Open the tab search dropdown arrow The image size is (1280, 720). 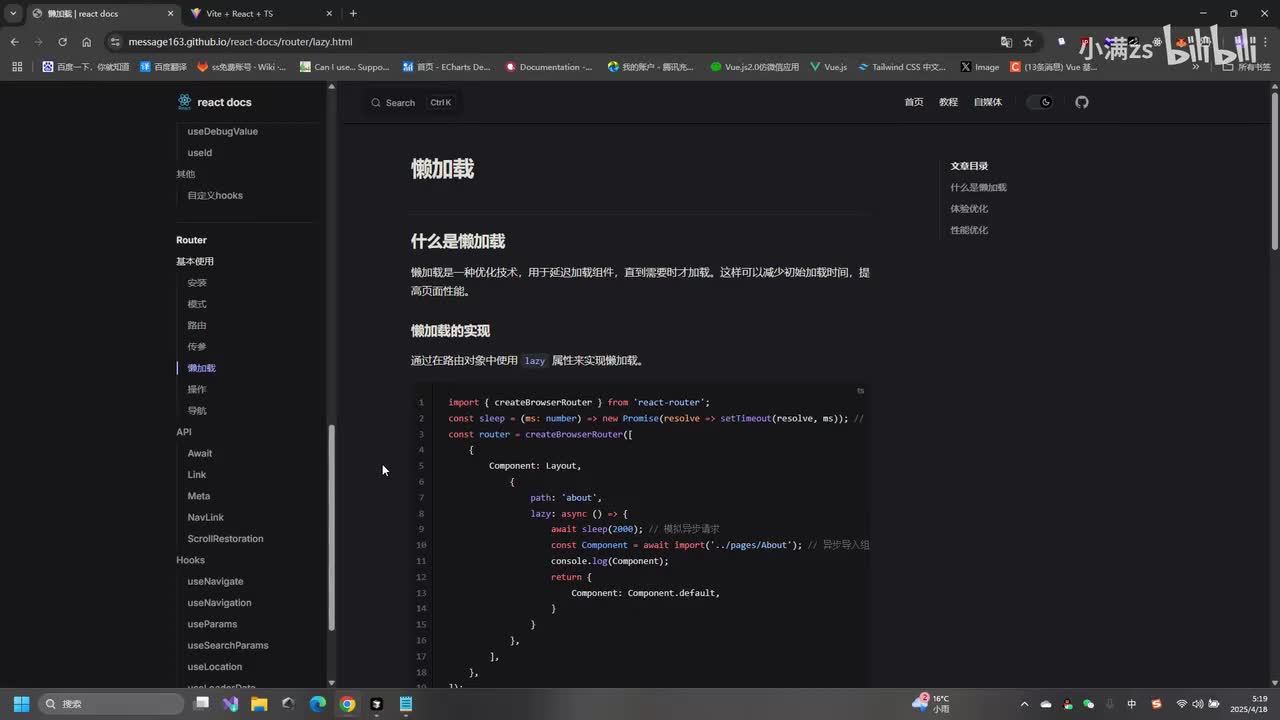13,13
